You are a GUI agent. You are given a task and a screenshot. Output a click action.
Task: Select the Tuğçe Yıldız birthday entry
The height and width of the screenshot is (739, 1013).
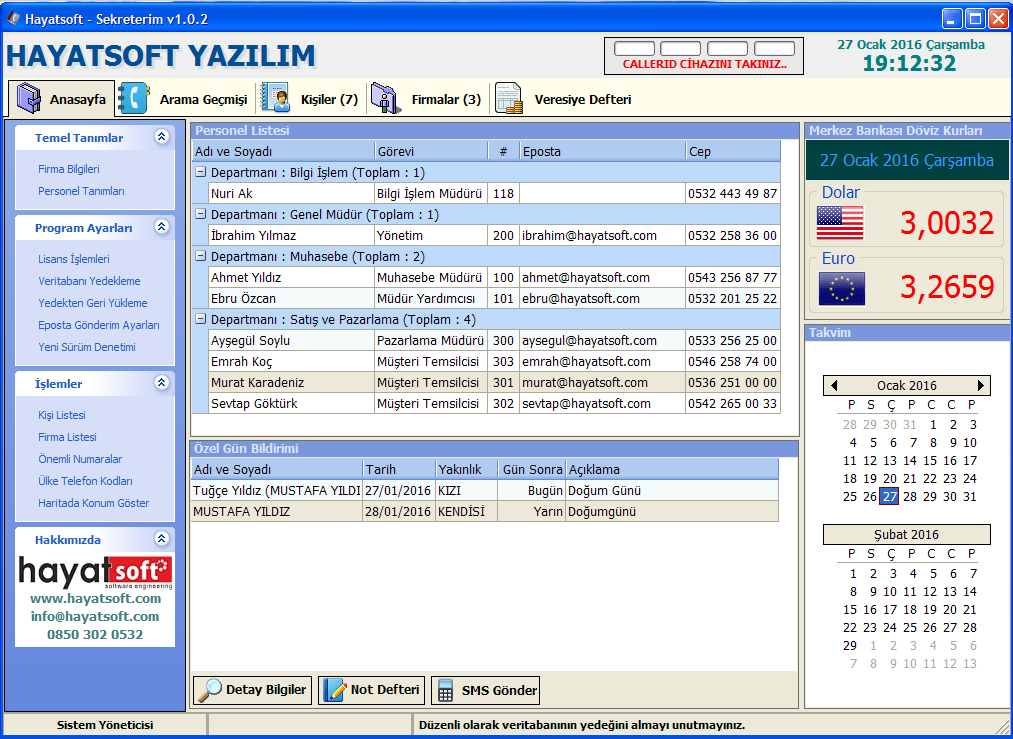(x=485, y=491)
